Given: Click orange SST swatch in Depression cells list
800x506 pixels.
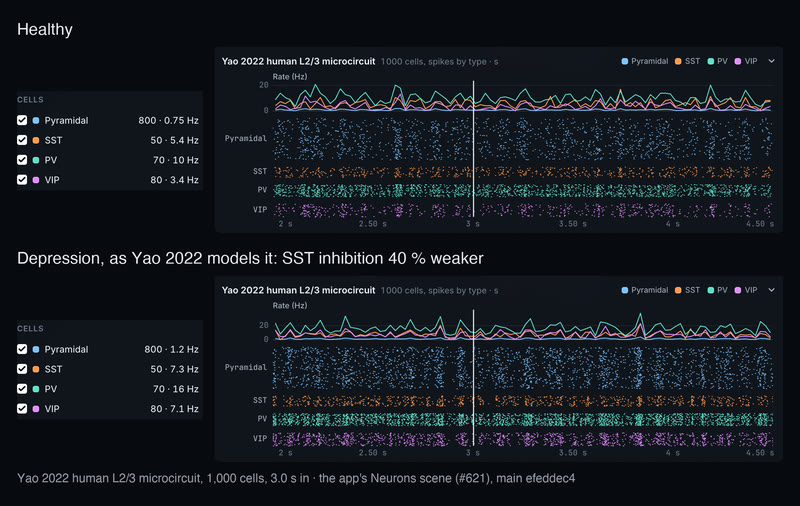Looking at the screenshot, I should (x=36, y=369).
